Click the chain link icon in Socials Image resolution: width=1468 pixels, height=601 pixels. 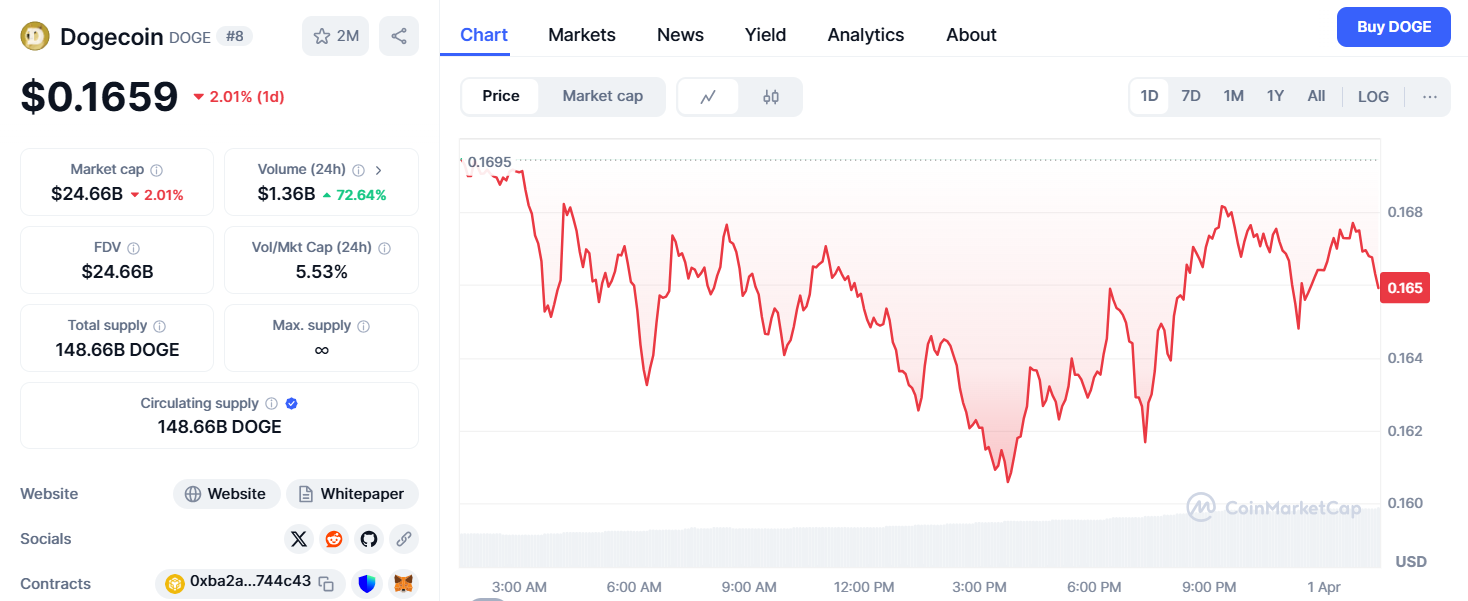coord(404,539)
